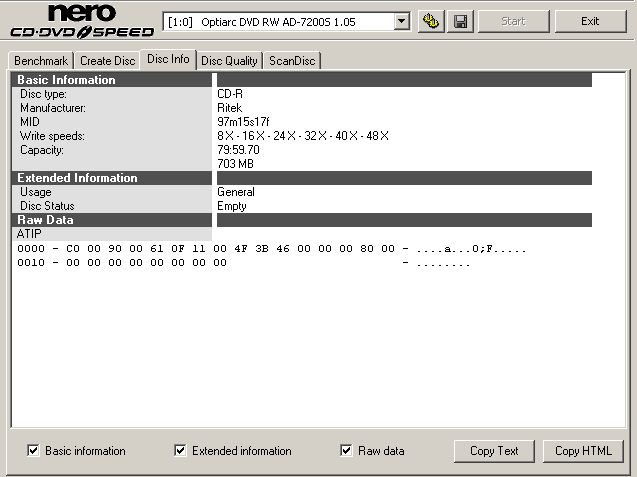
Task: Click the options/settings icon button
Action: click(x=432, y=21)
